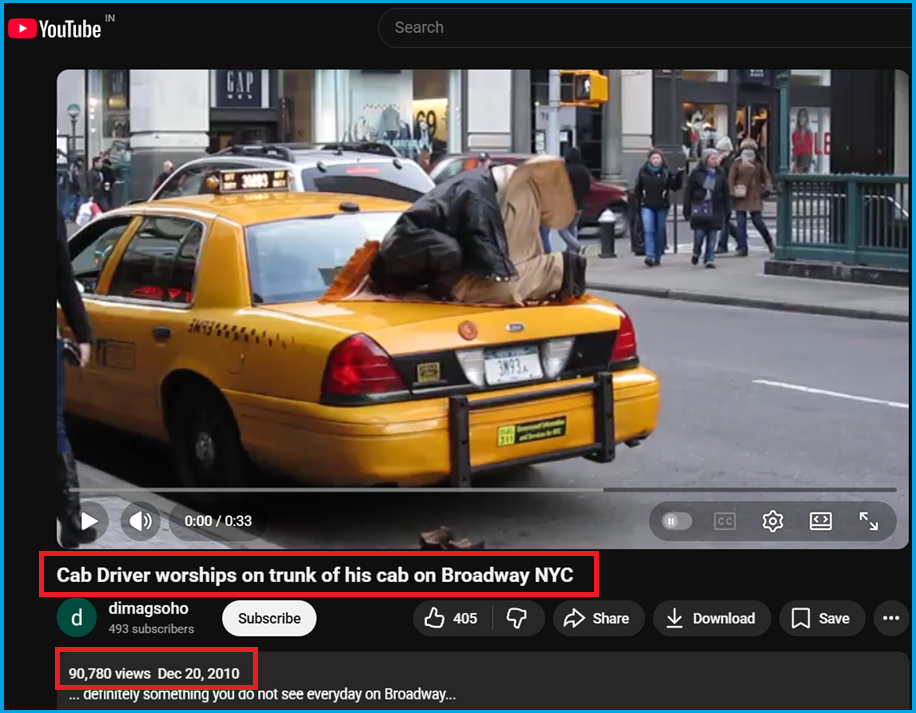This screenshot has height=713, width=916.
Task: Mute the video using the speaker icon
Action: pyautogui.click(x=141, y=521)
